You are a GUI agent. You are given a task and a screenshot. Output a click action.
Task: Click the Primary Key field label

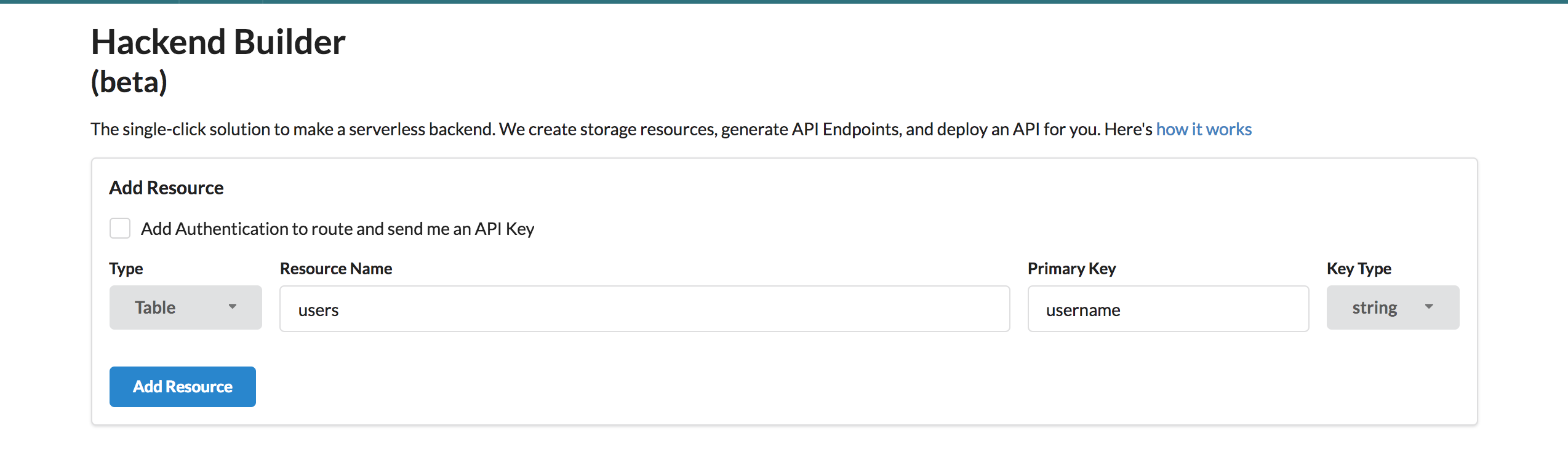tap(1072, 269)
